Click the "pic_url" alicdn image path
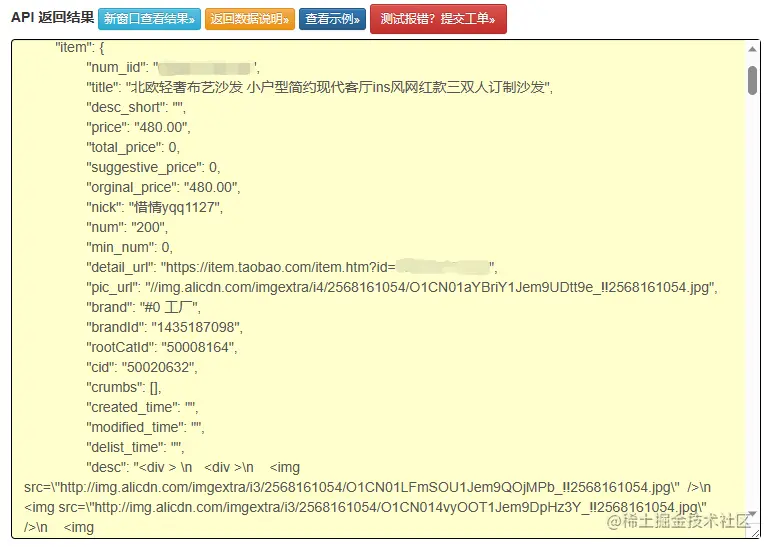The width and height of the screenshot is (768, 547). pos(402,287)
